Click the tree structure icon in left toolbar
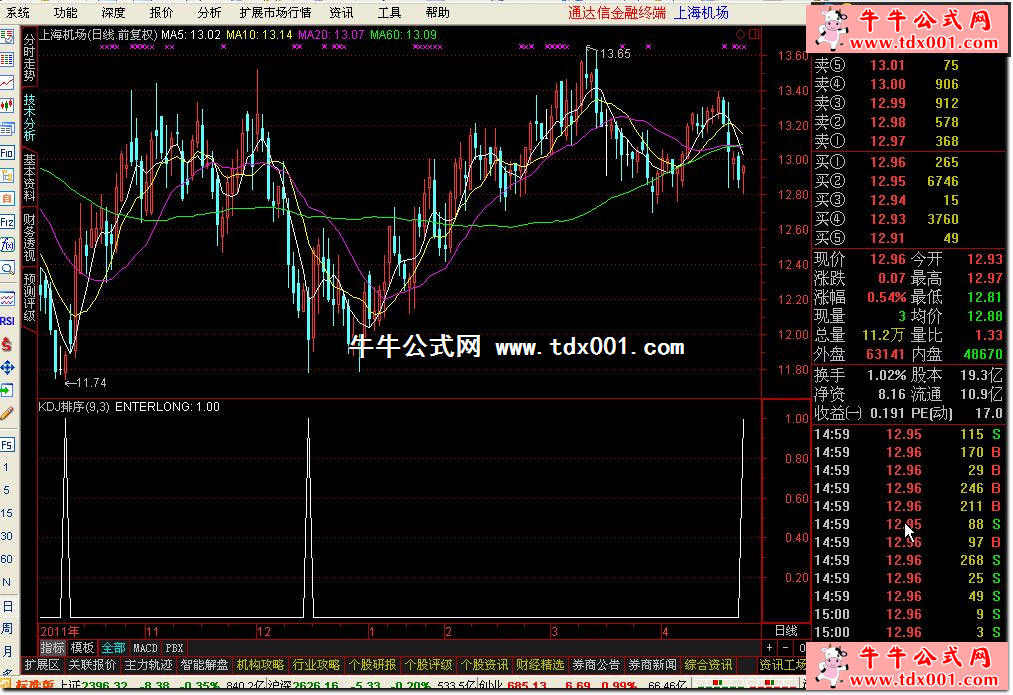 7,176
